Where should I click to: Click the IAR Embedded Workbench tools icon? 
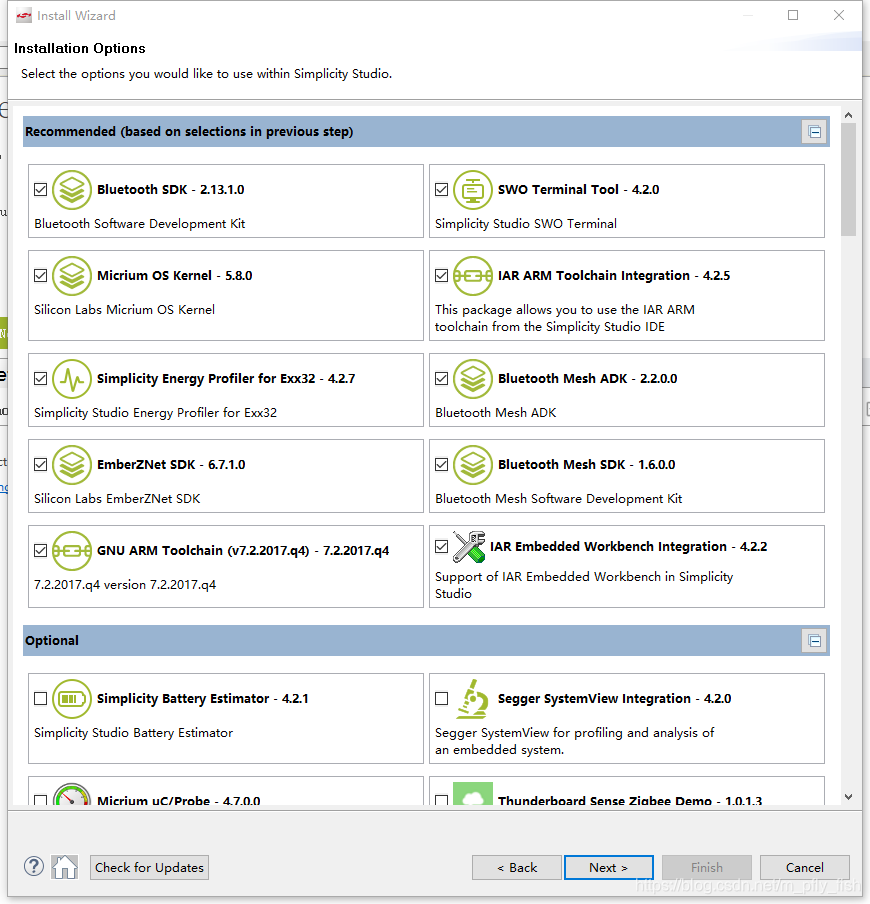(469, 547)
